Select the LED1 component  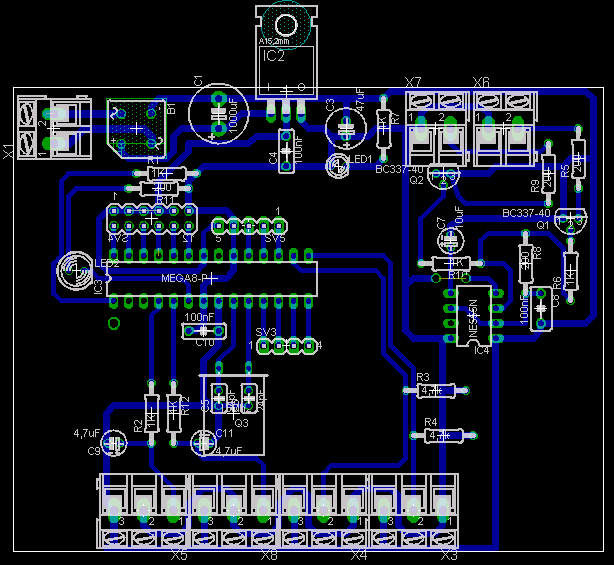coord(338,166)
